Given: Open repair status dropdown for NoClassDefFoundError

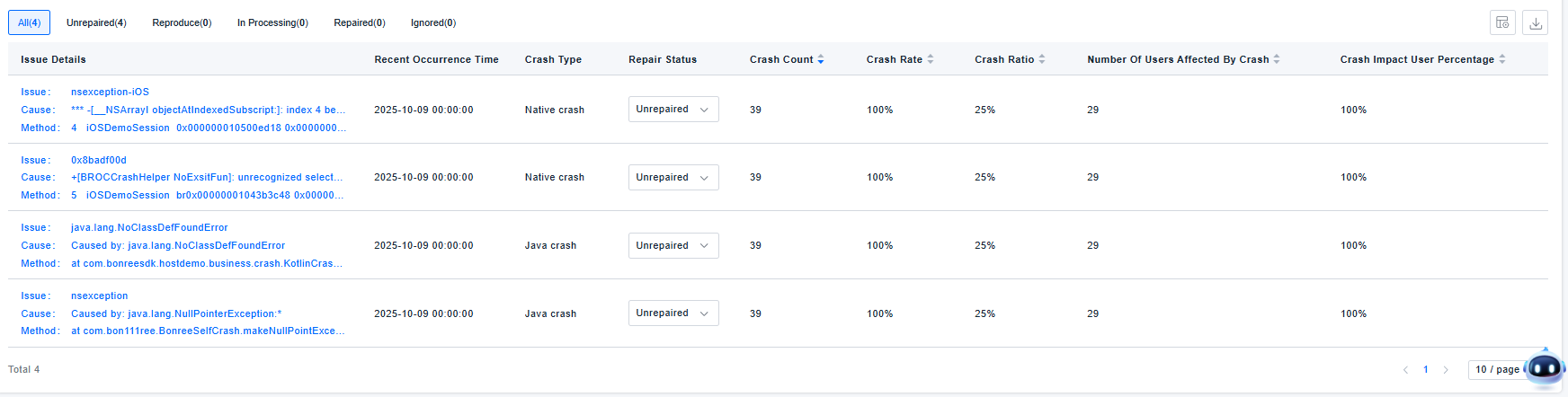Looking at the screenshot, I should [673, 246].
